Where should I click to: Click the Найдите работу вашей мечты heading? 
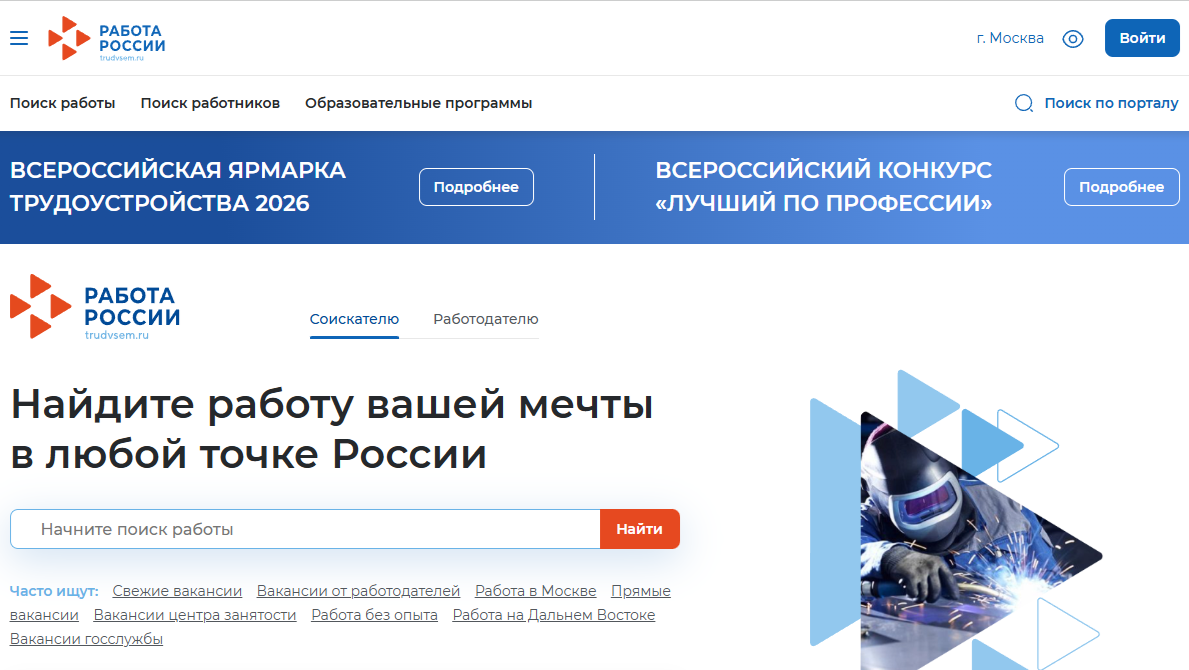(x=331, y=428)
